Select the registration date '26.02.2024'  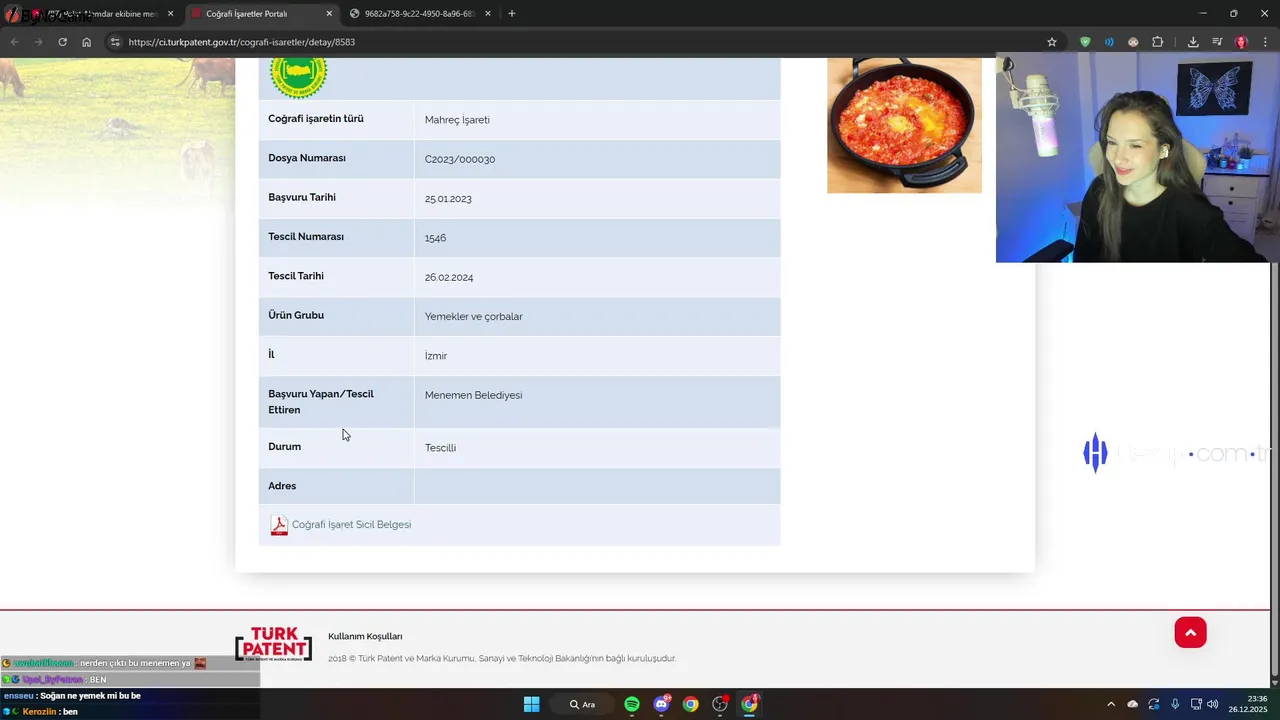coord(449,277)
